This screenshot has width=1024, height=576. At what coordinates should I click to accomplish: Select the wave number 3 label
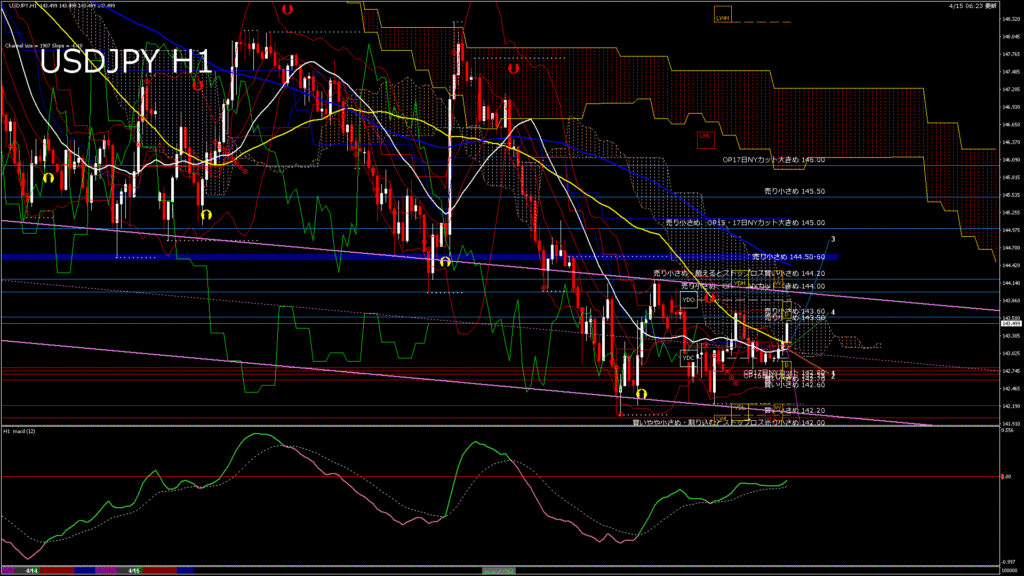click(x=833, y=239)
